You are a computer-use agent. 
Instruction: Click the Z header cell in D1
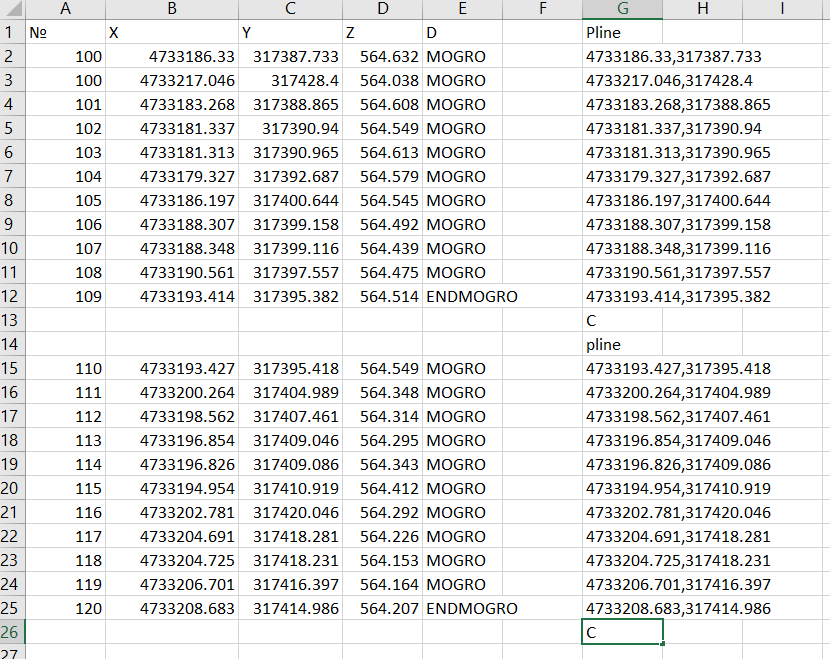tap(382, 32)
